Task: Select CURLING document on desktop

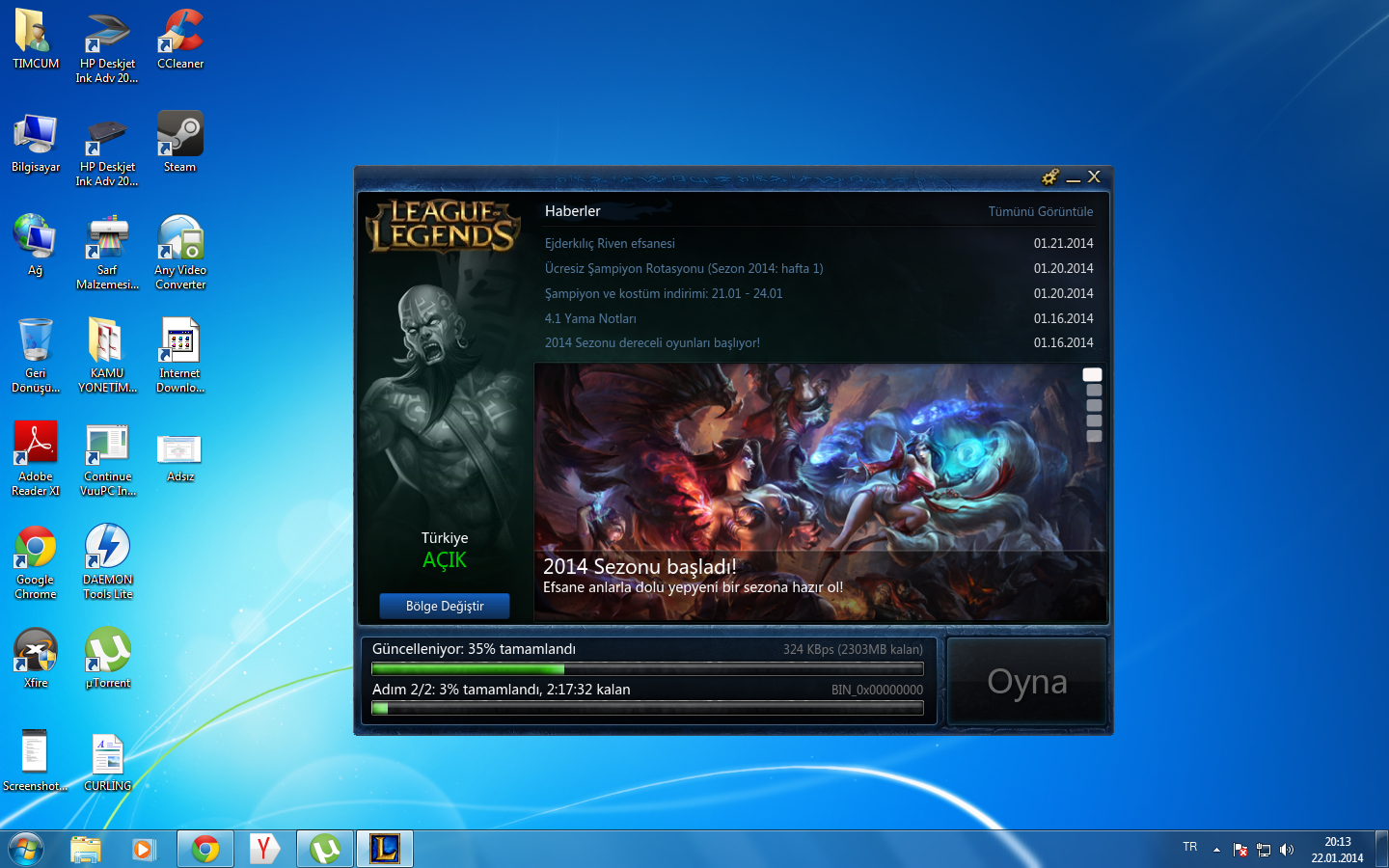Action: click(107, 761)
